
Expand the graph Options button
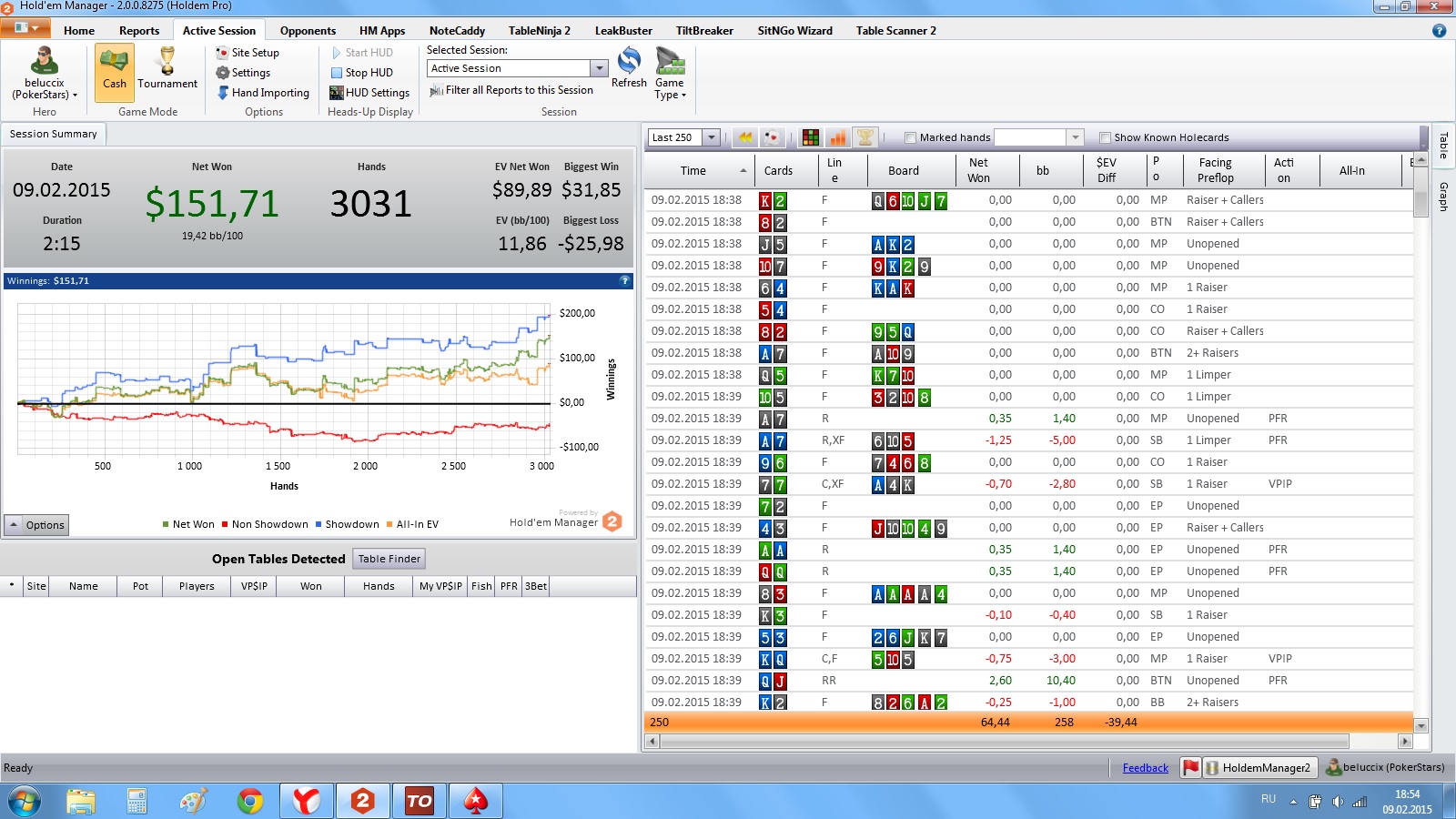point(37,525)
